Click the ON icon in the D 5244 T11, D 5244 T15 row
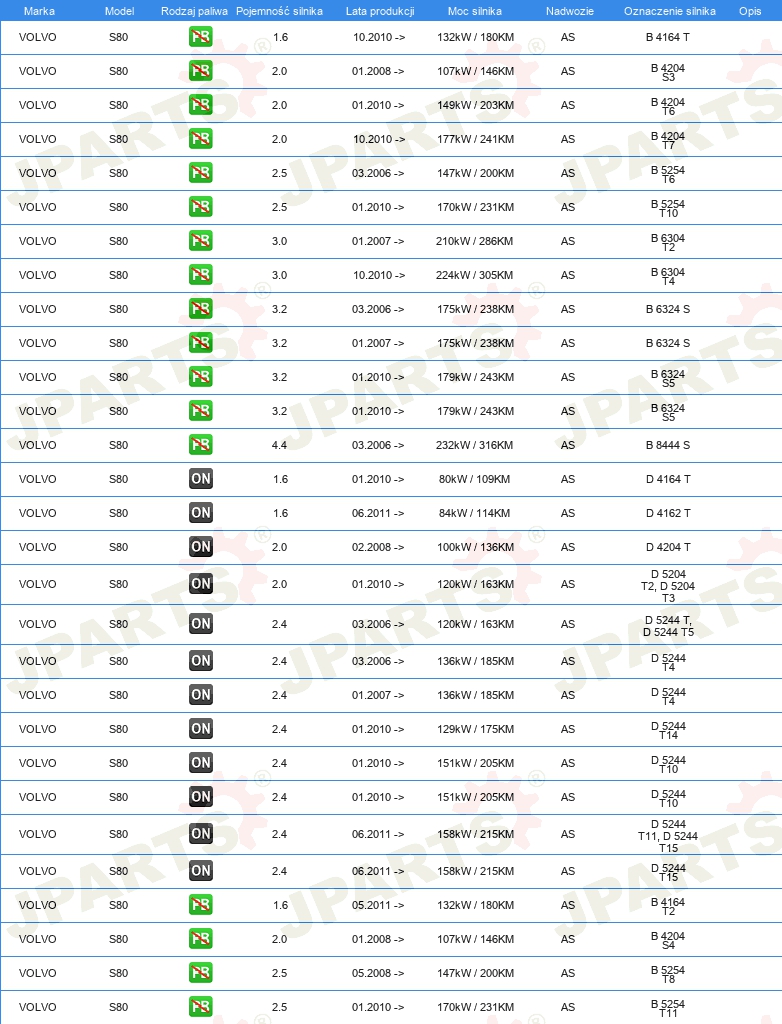Image resolution: width=782 pixels, height=1024 pixels. [201, 834]
